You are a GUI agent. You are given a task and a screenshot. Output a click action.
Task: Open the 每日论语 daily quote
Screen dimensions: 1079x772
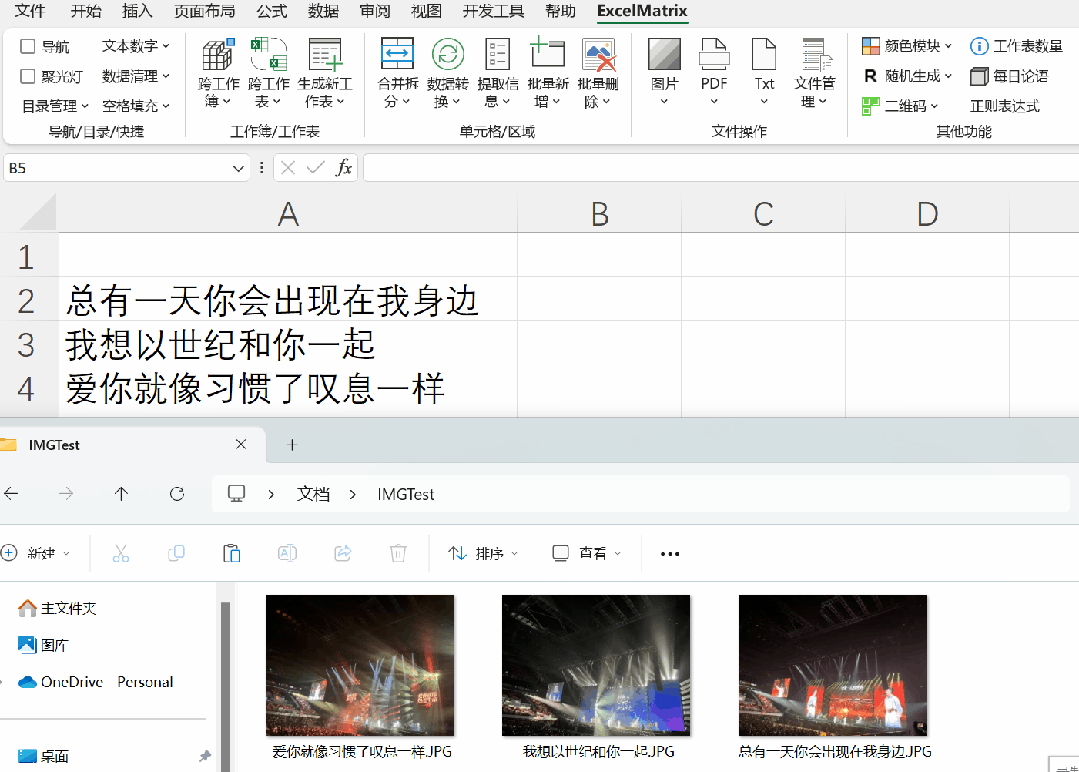[x=1009, y=76]
